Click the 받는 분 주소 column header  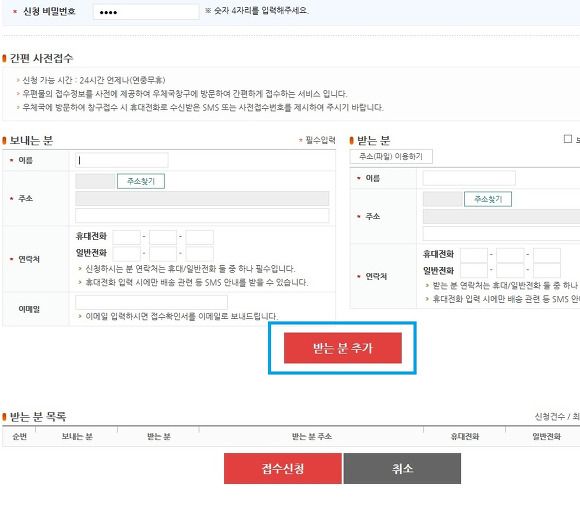tap(311, 437)
